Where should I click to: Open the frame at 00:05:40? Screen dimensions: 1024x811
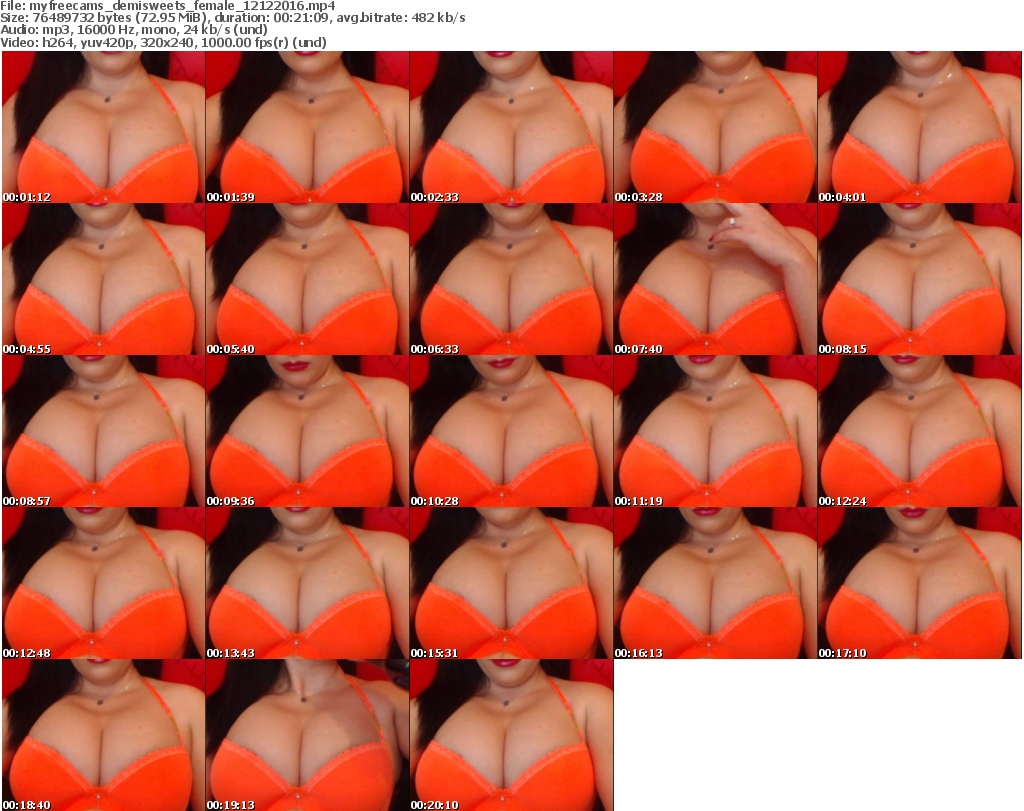coord(307,279)
